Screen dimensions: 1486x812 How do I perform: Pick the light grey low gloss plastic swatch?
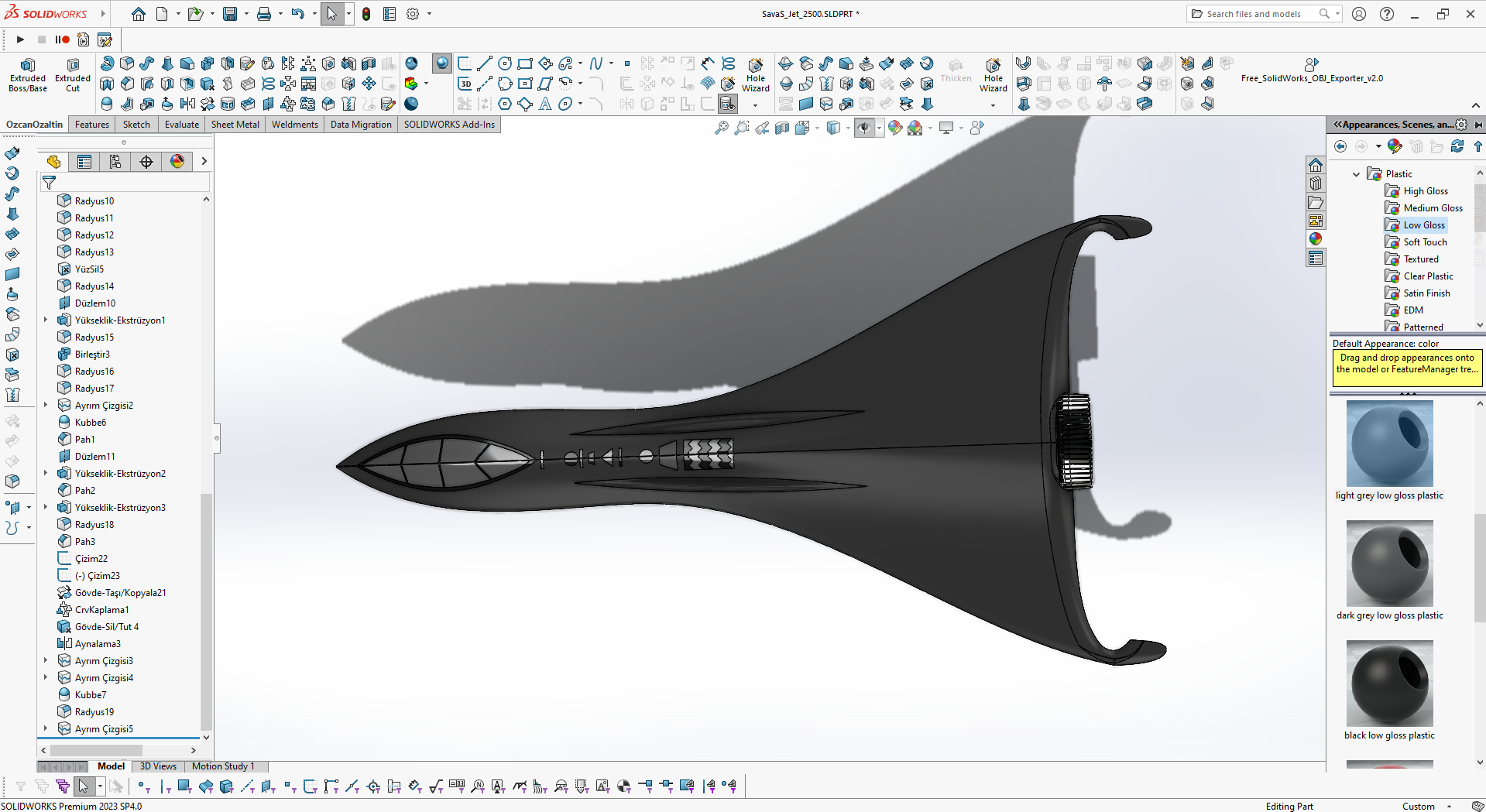point(1389,444)
